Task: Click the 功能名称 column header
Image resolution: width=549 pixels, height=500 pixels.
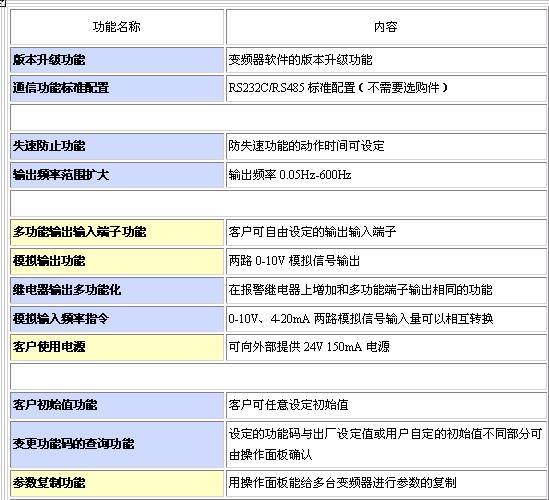Action: tap(117, 27)
